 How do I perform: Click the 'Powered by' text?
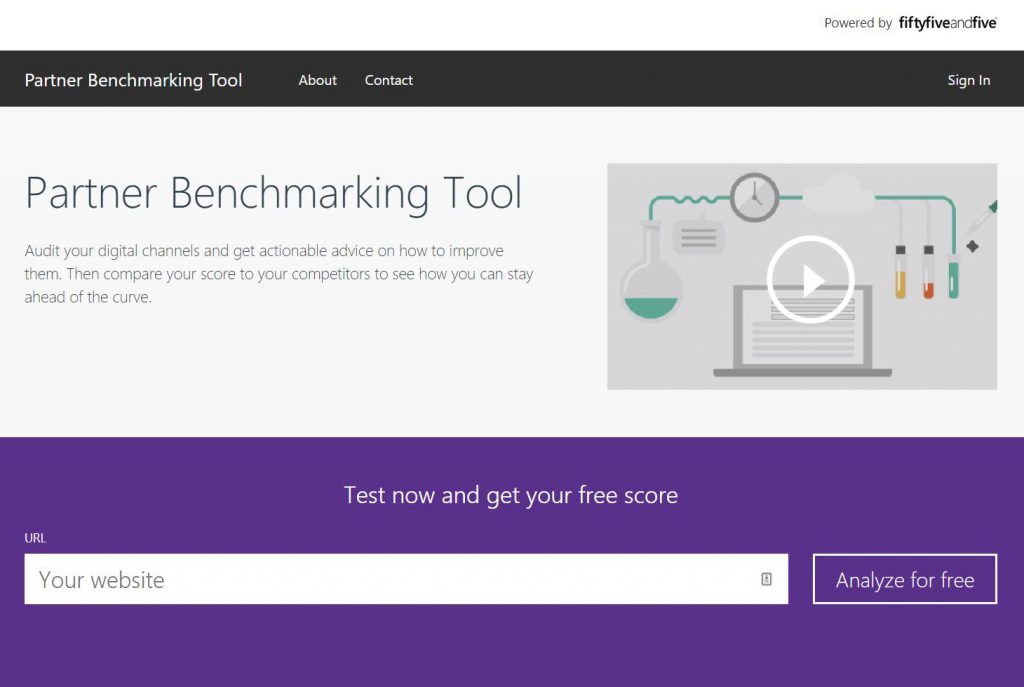[x=857, y=24]
